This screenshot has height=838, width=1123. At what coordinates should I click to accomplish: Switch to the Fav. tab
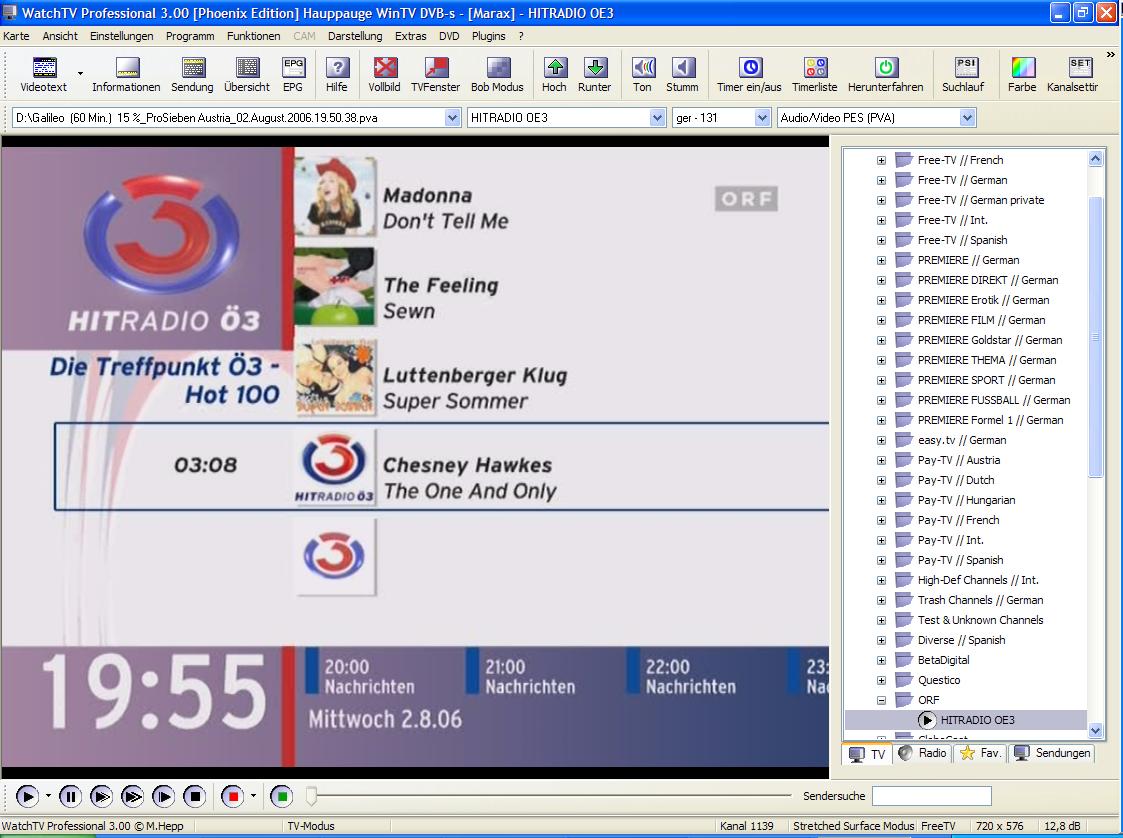[x=980, y=753]
